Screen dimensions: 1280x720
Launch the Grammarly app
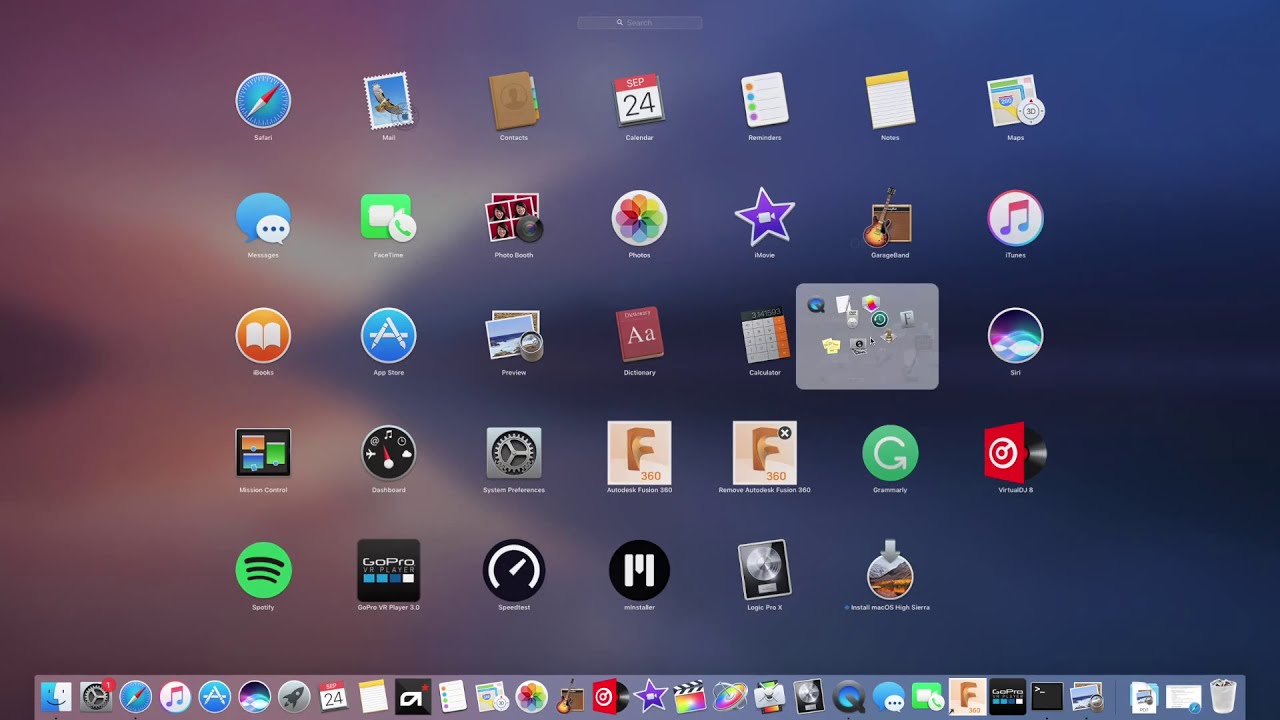890,452
